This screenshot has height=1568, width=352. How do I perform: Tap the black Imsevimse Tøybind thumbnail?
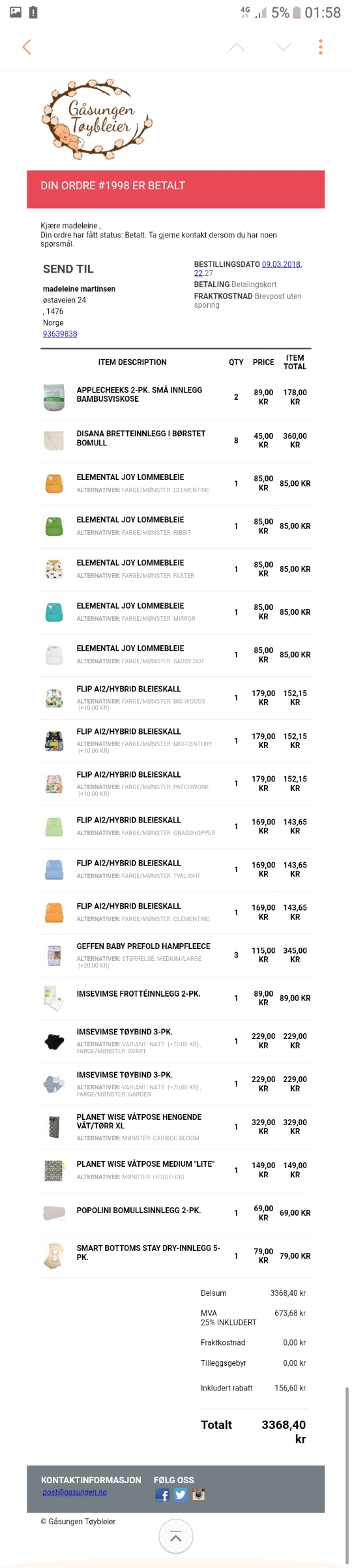54,1042
